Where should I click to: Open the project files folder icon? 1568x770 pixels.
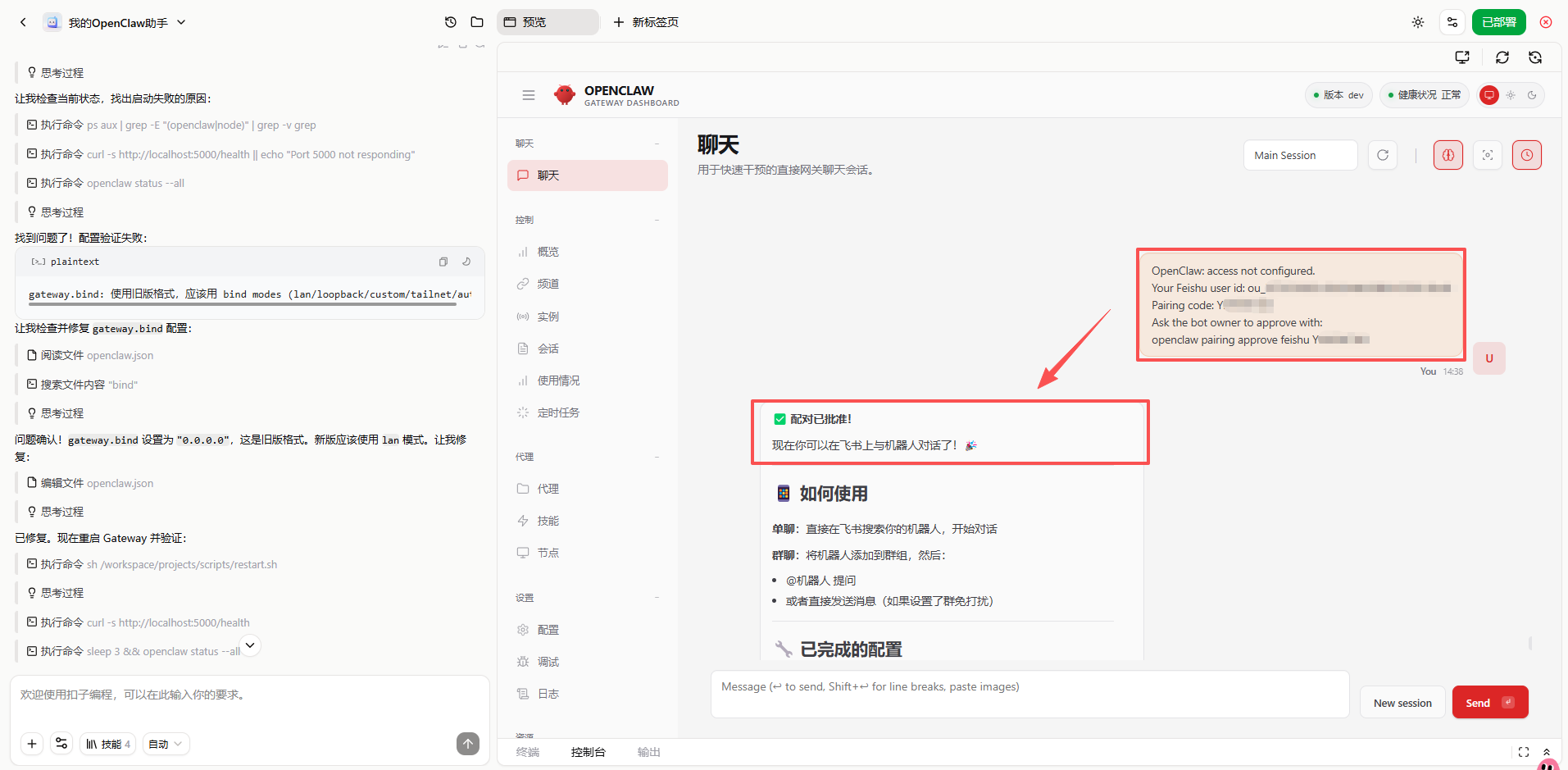pos(477,22)
